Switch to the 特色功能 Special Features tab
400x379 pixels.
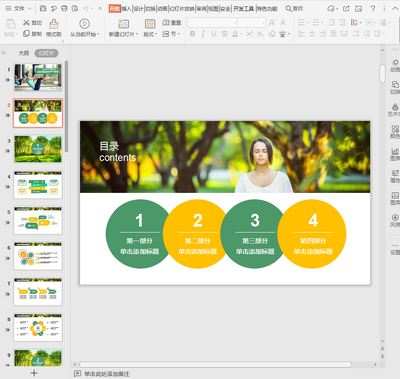[x=267, y=9]
